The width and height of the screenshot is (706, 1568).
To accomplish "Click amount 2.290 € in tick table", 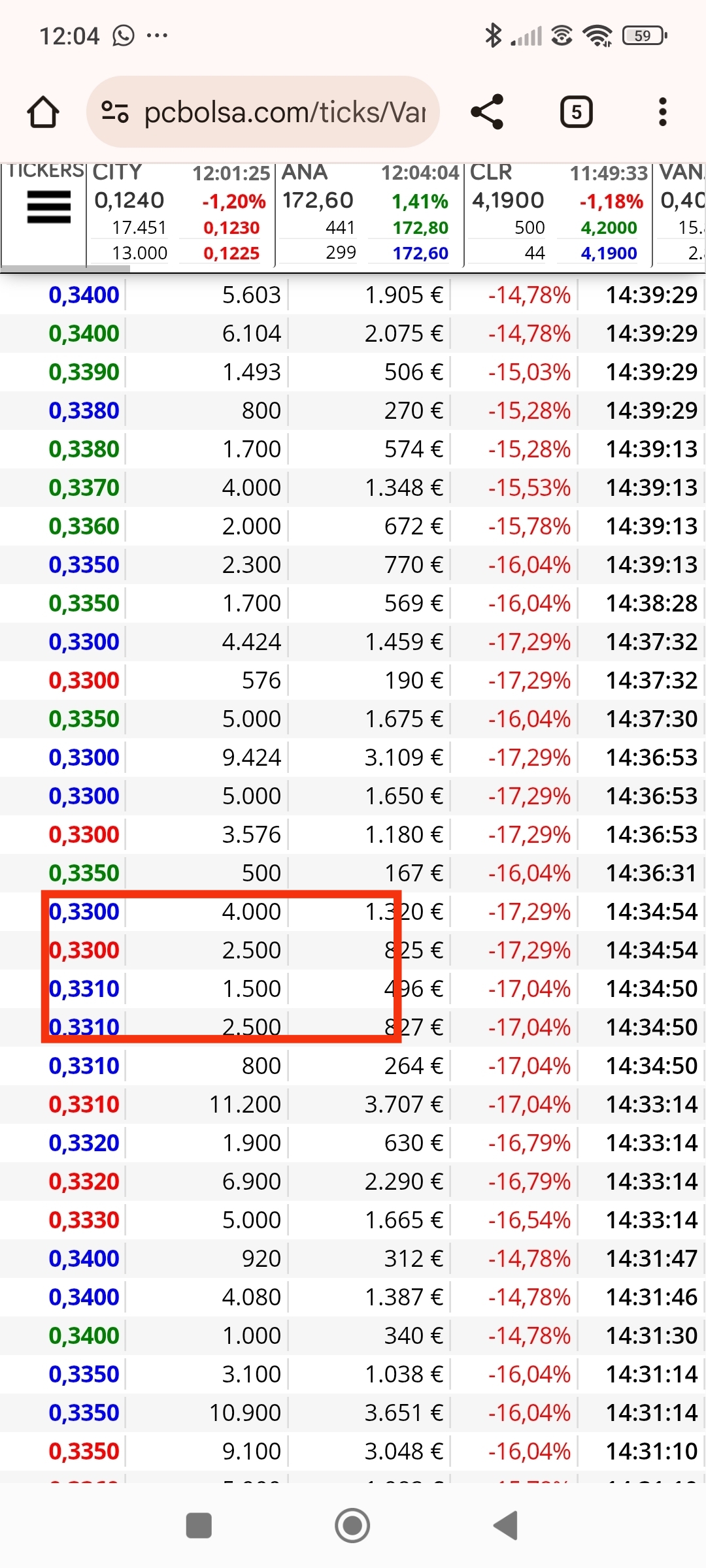I will point(404,1181).
